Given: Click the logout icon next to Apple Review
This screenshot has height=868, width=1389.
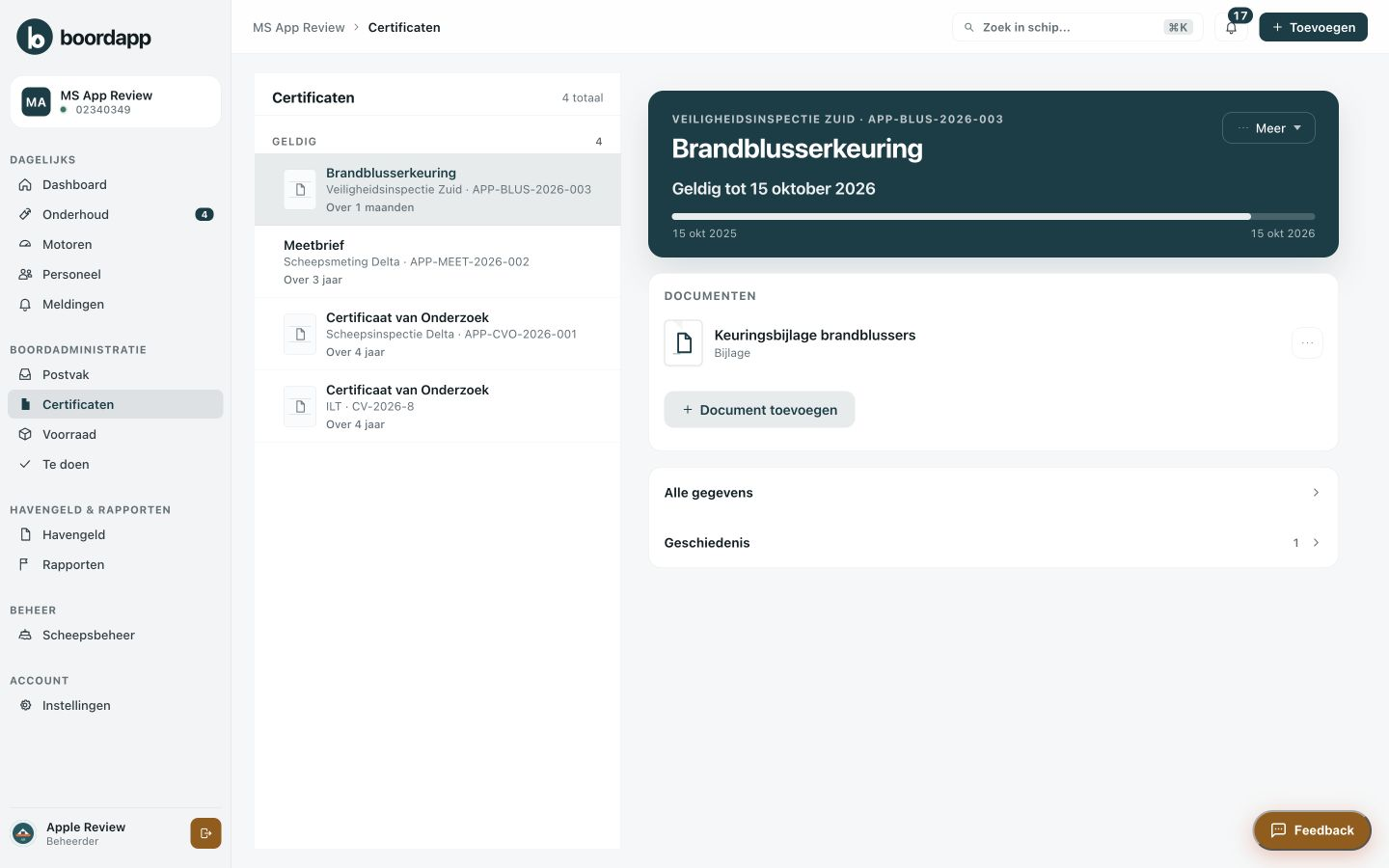Looking at the screenshot, I should click(205, 833).
